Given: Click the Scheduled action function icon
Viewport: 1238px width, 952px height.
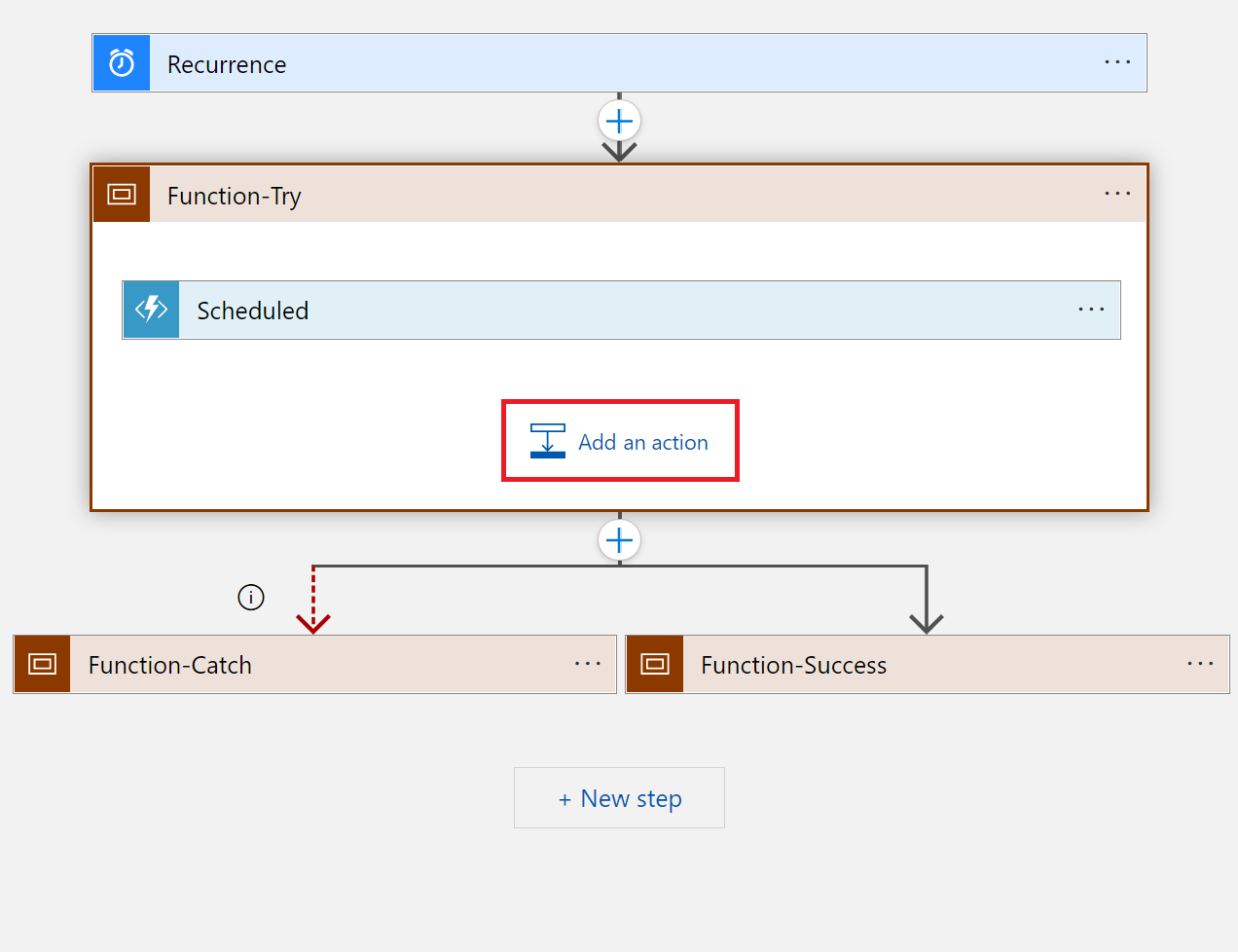Looking at the screenshot, I should coord(150,310).
